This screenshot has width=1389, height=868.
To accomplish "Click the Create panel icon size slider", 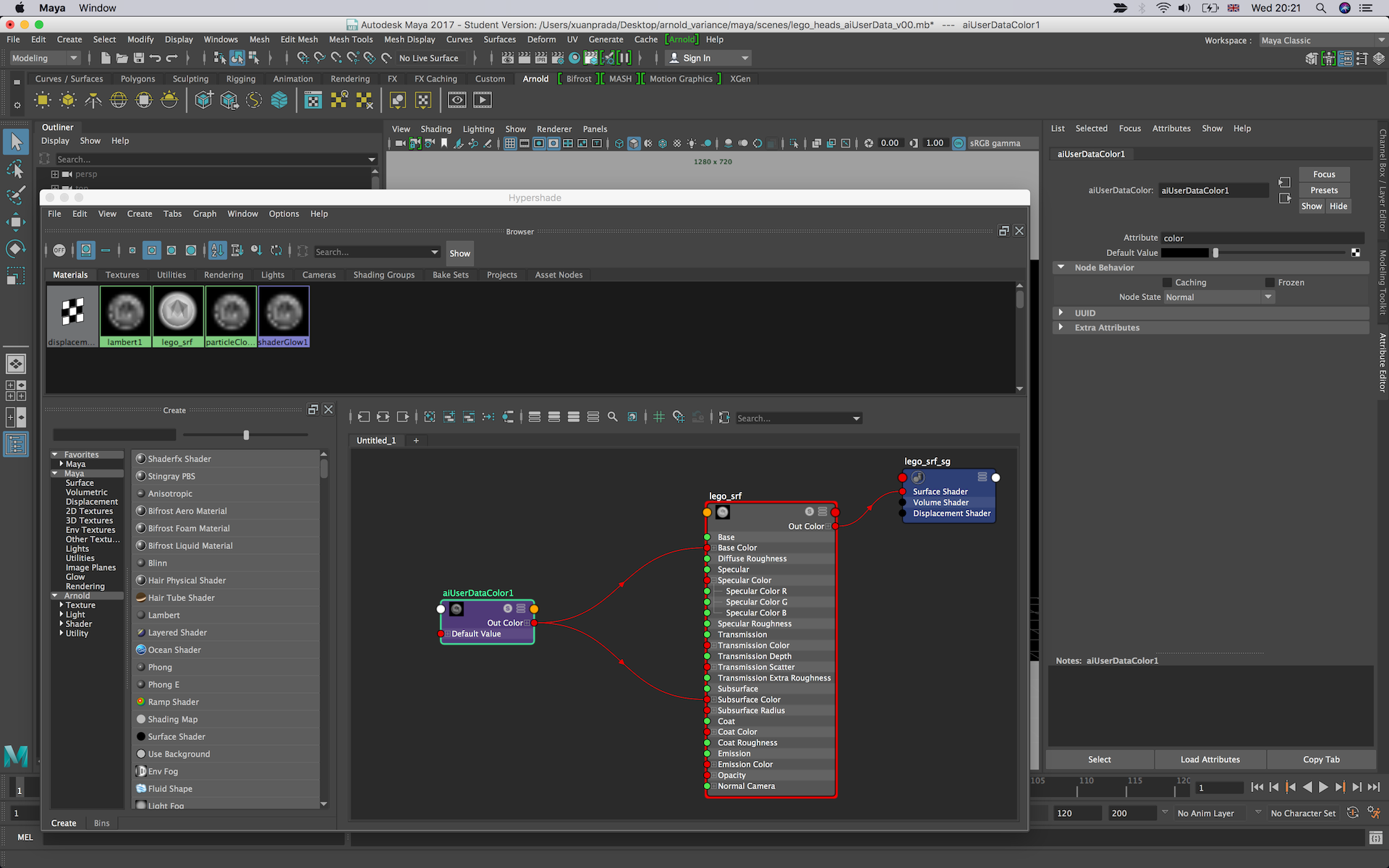I will [x=246, y=435].
